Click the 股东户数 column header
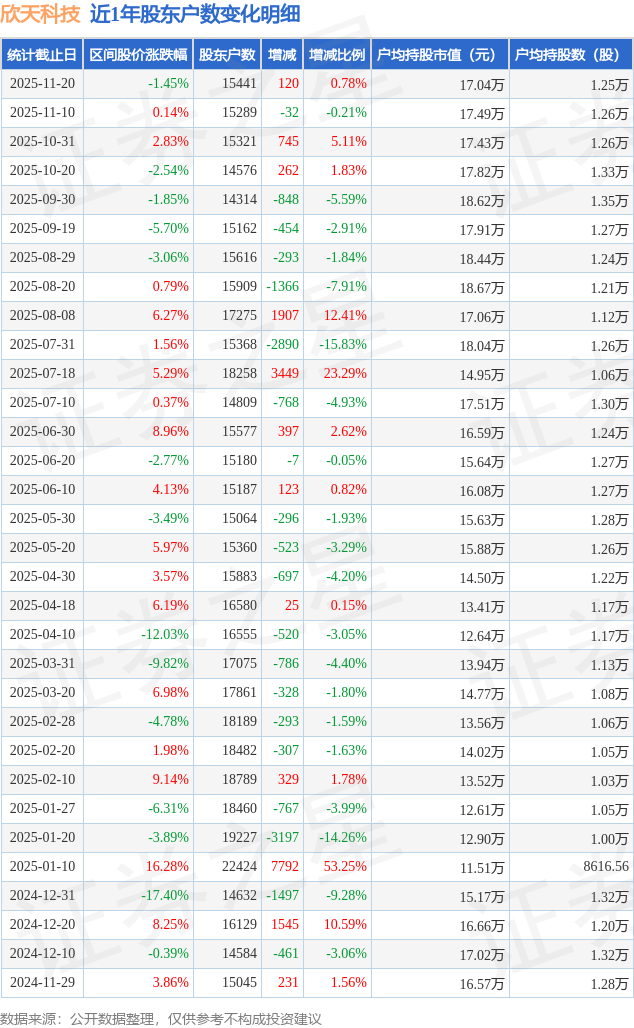 point(227,55)
